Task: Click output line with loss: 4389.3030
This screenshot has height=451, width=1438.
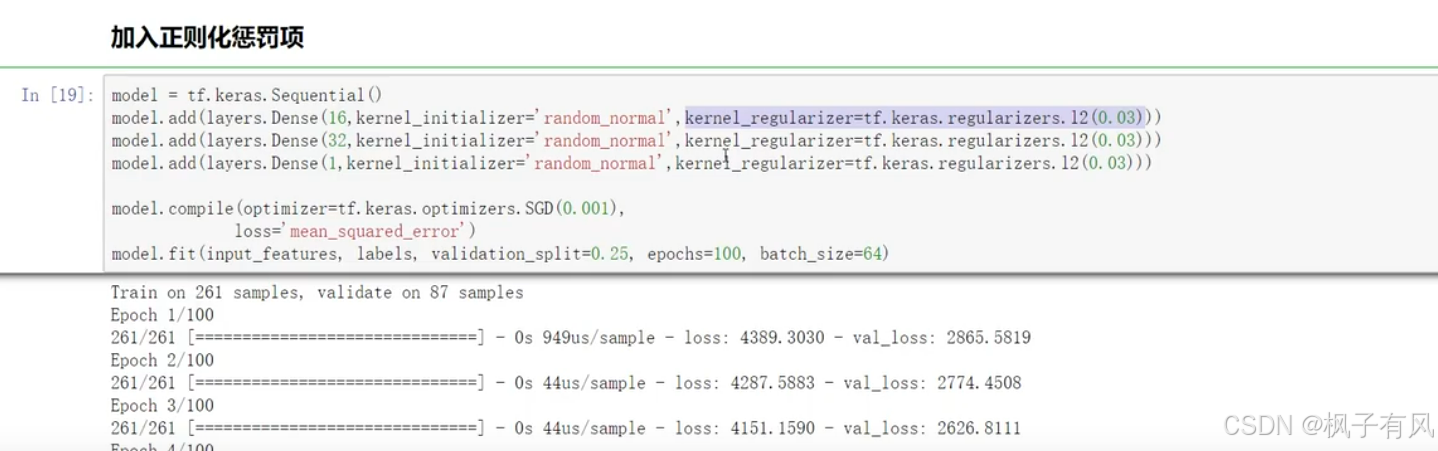Action: (571, 338)
